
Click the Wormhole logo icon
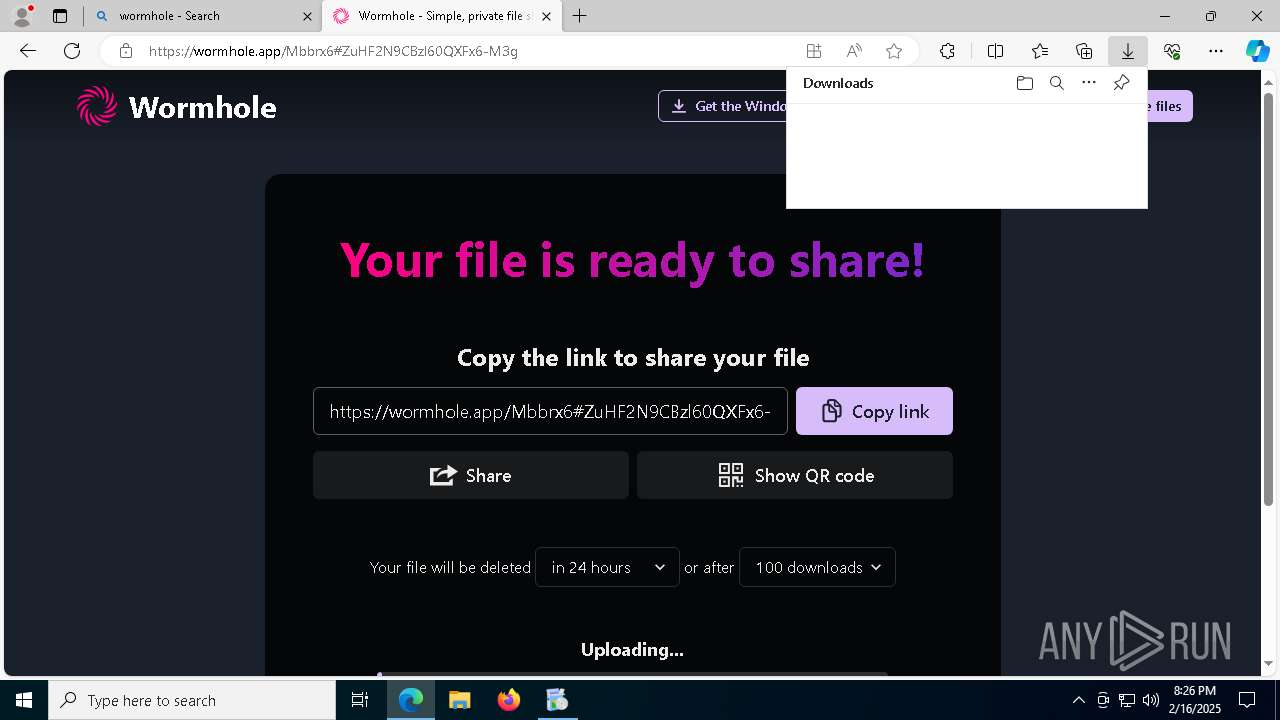(97, 106)
